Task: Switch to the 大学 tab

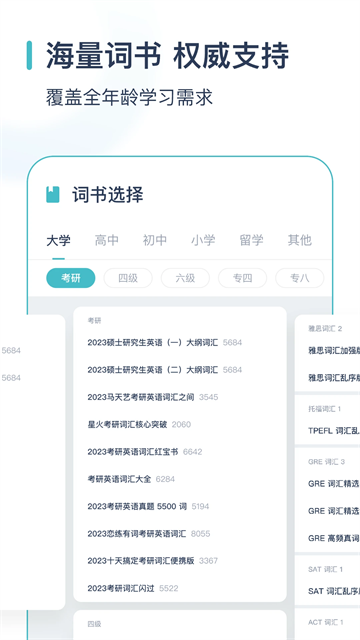Action: (58, 240)
